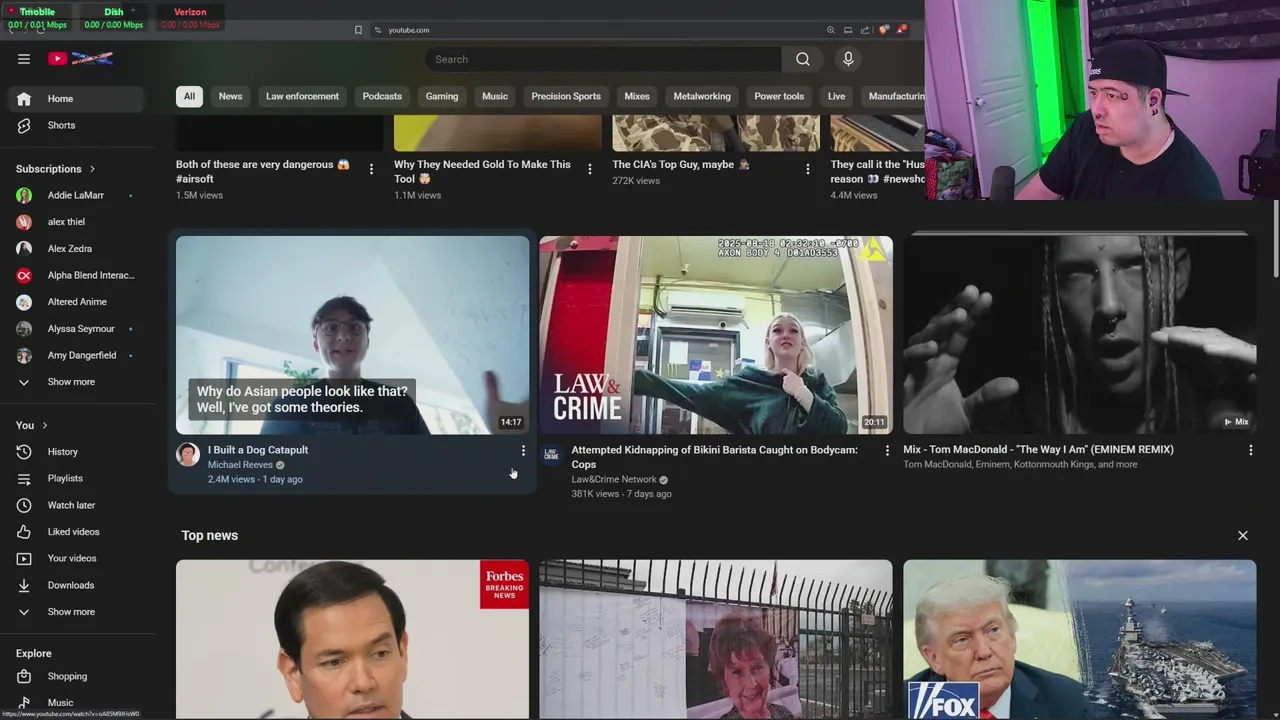
Task: Open Michael Reeves channel avatar
Action: pos(188,455)
